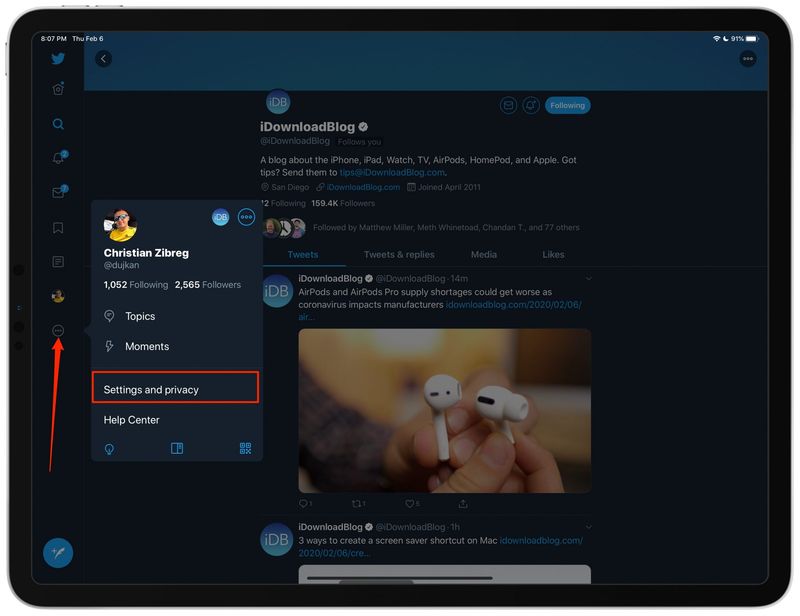The image size is (800, 616).
Task: Open profile overflow menu at top right
Action: (747, 59)
